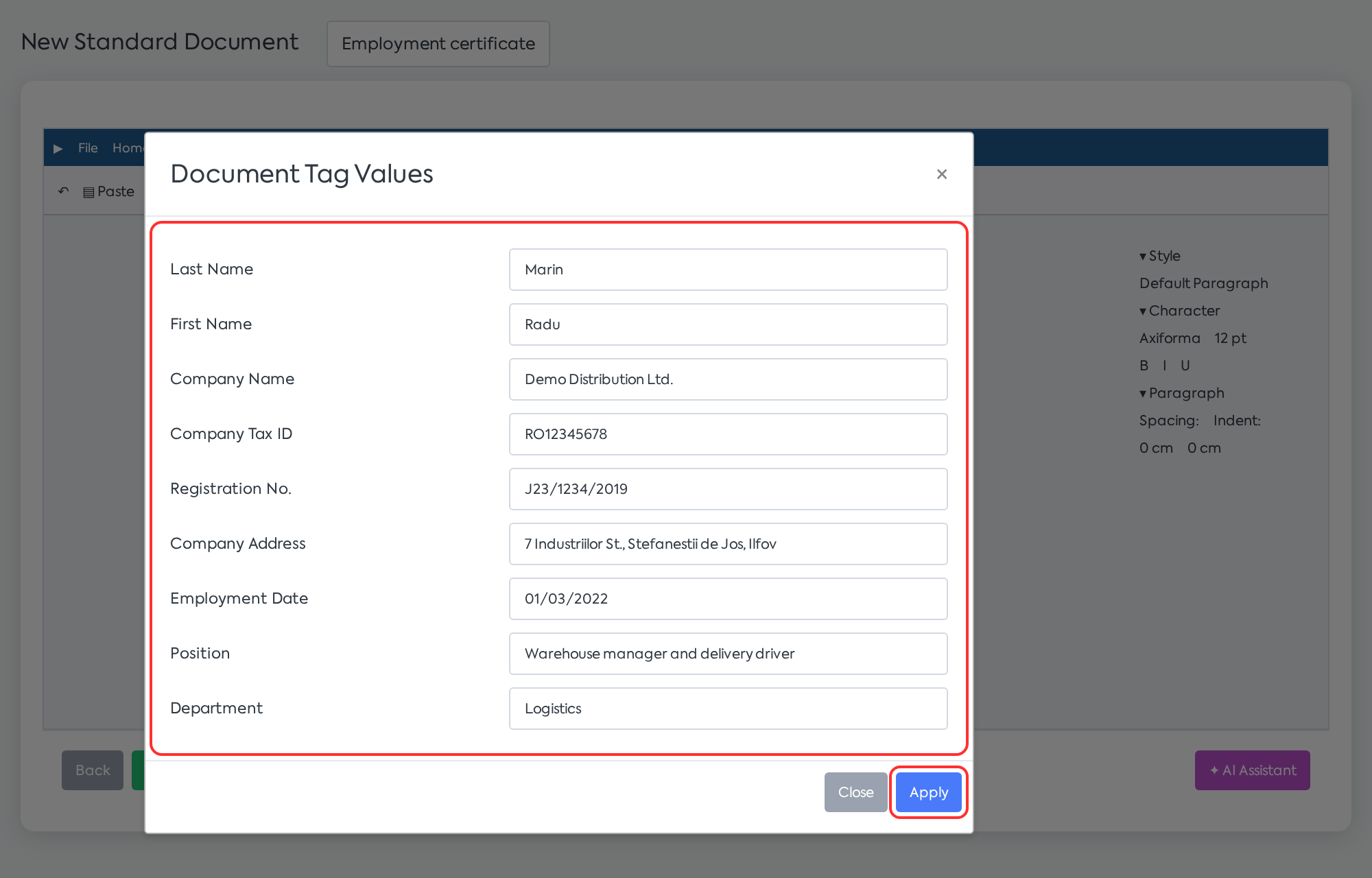Toggle Underline (U) in the Character panel
This screenshot has height=878, width=1372.
click(1185, 366)
